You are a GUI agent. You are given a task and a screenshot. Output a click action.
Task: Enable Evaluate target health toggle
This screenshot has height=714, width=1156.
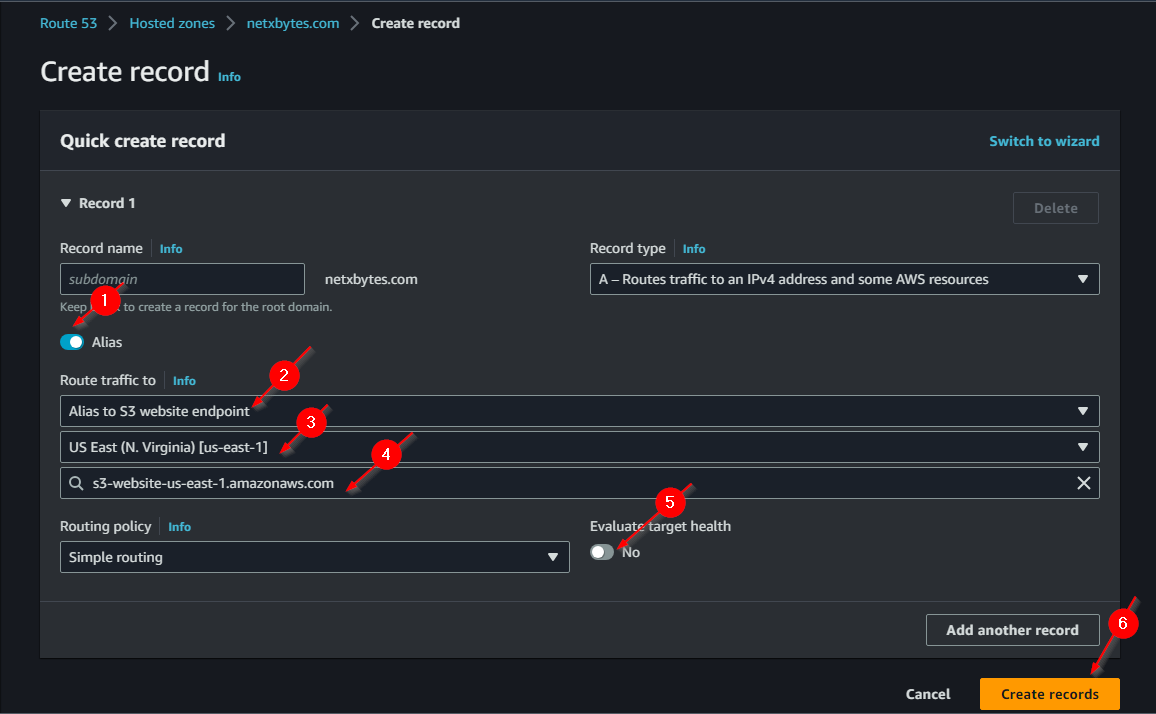click(x=602, y=552)
